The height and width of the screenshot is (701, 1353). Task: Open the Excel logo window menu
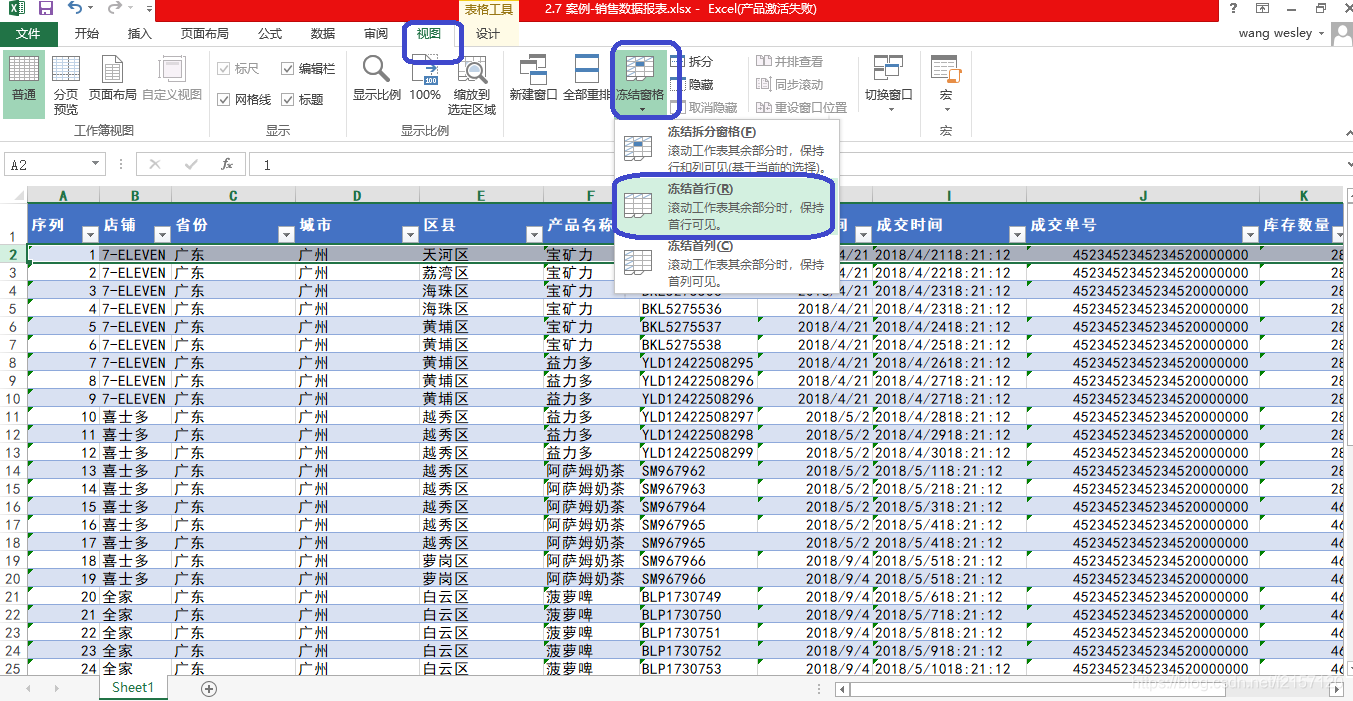[x=17, y=9]
